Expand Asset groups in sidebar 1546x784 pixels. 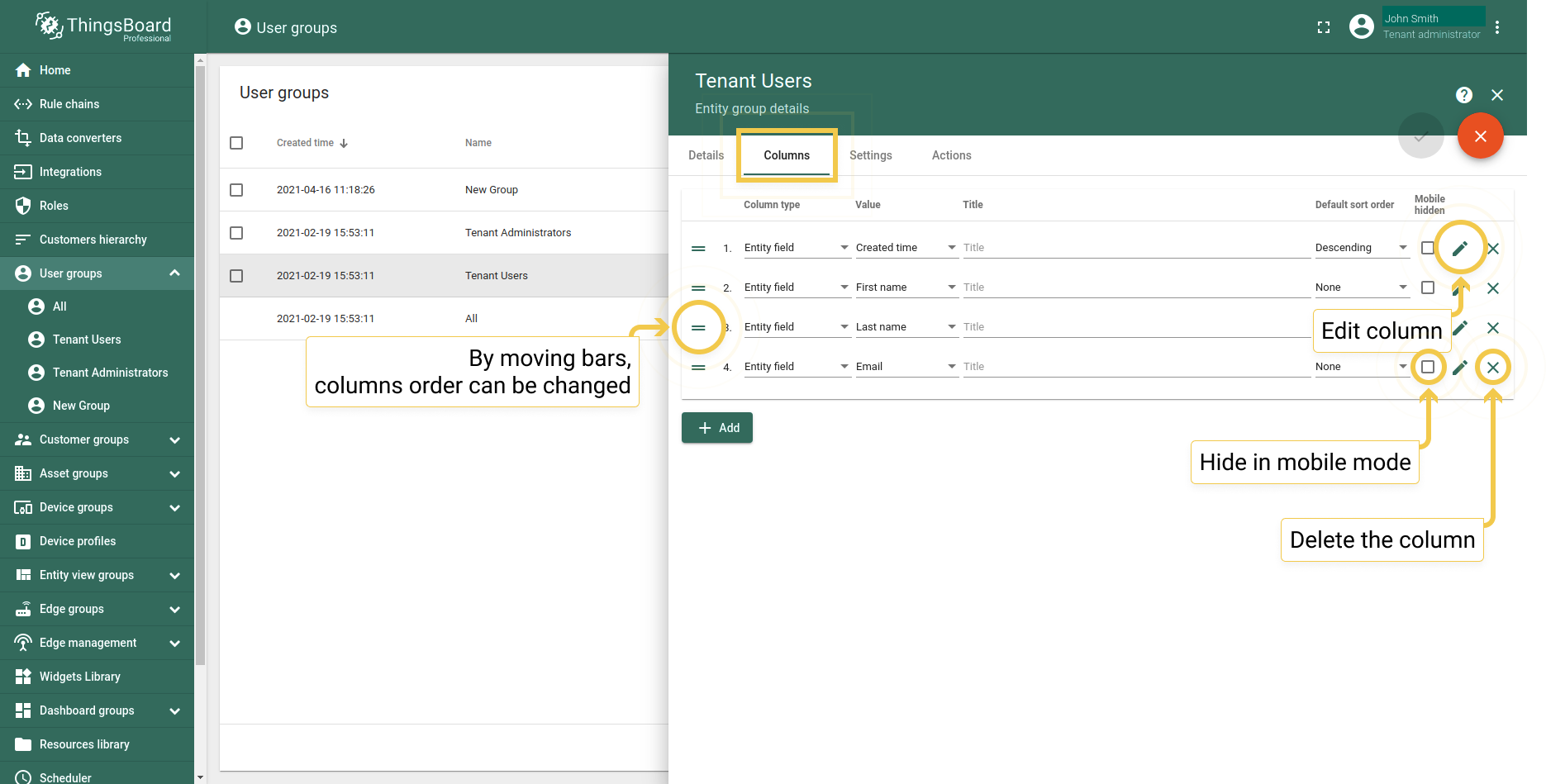click(174, 473)
